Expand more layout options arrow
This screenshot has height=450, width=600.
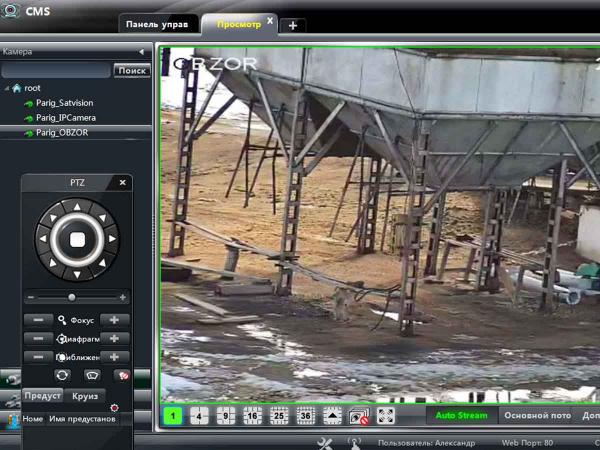coord(332,416)
